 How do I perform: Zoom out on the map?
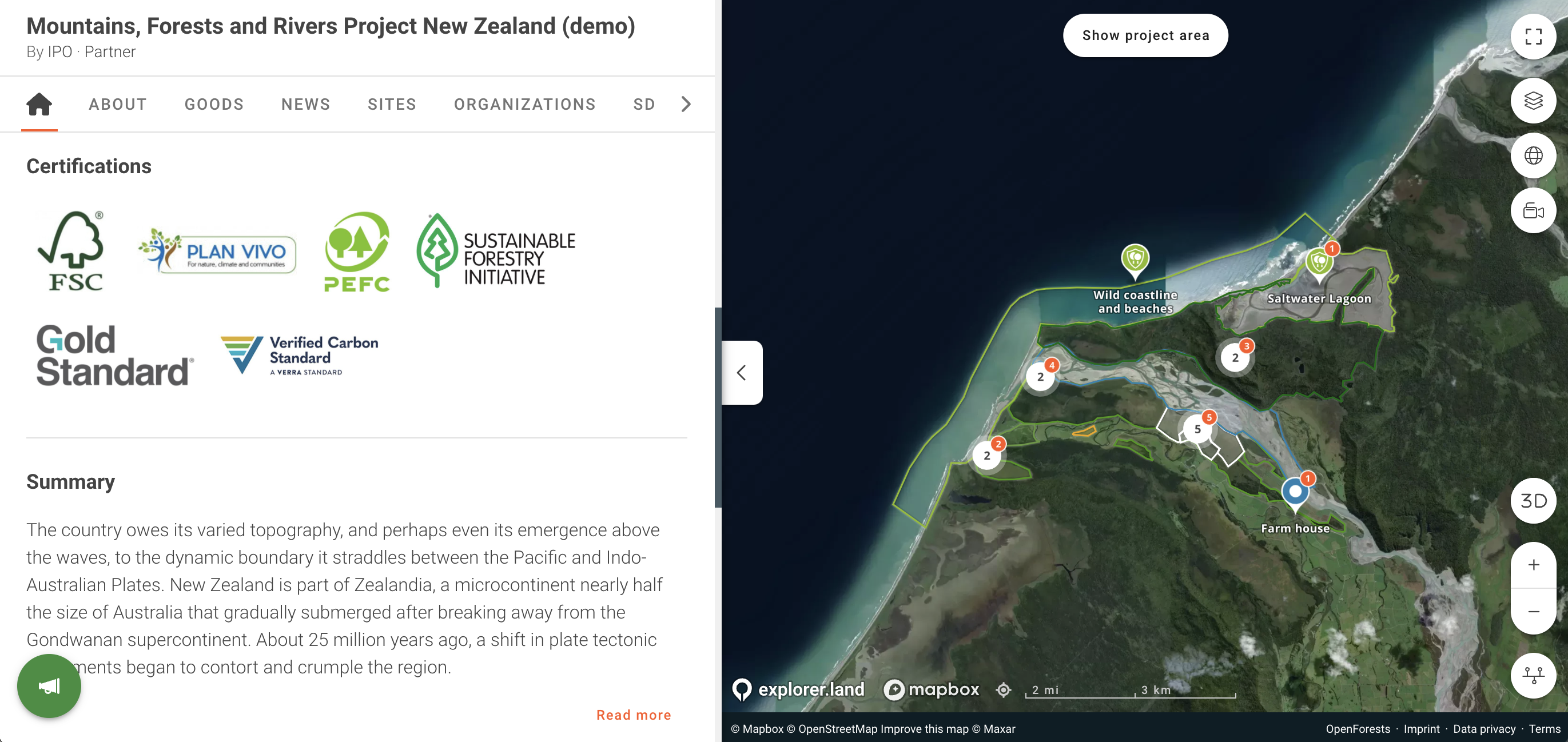(1533, 611)
